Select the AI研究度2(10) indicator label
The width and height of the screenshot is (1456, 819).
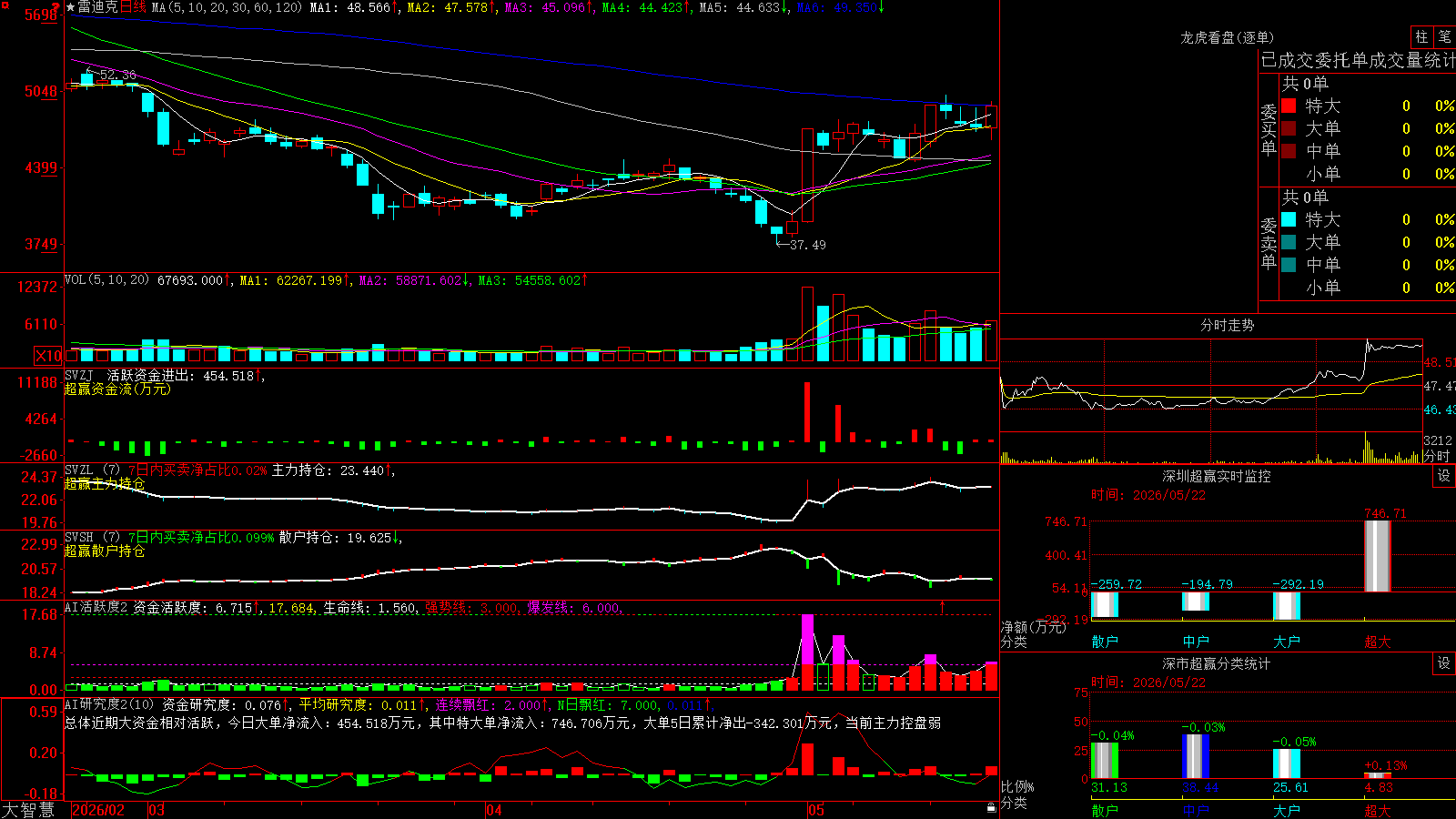pos(110,705)
